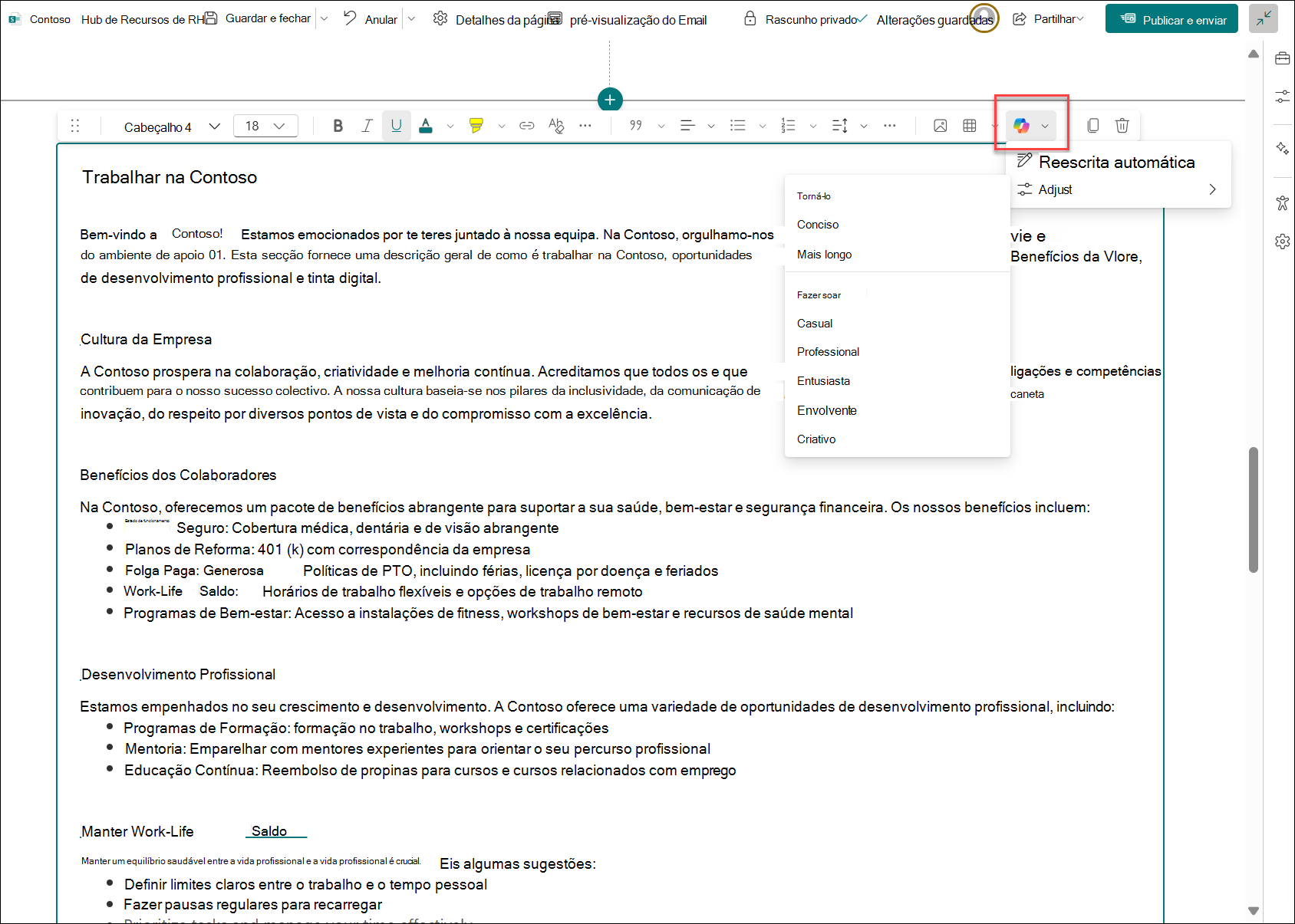The image size is (1295, 924).
Task: Toggle underline formatting
Action: [397, 126]
